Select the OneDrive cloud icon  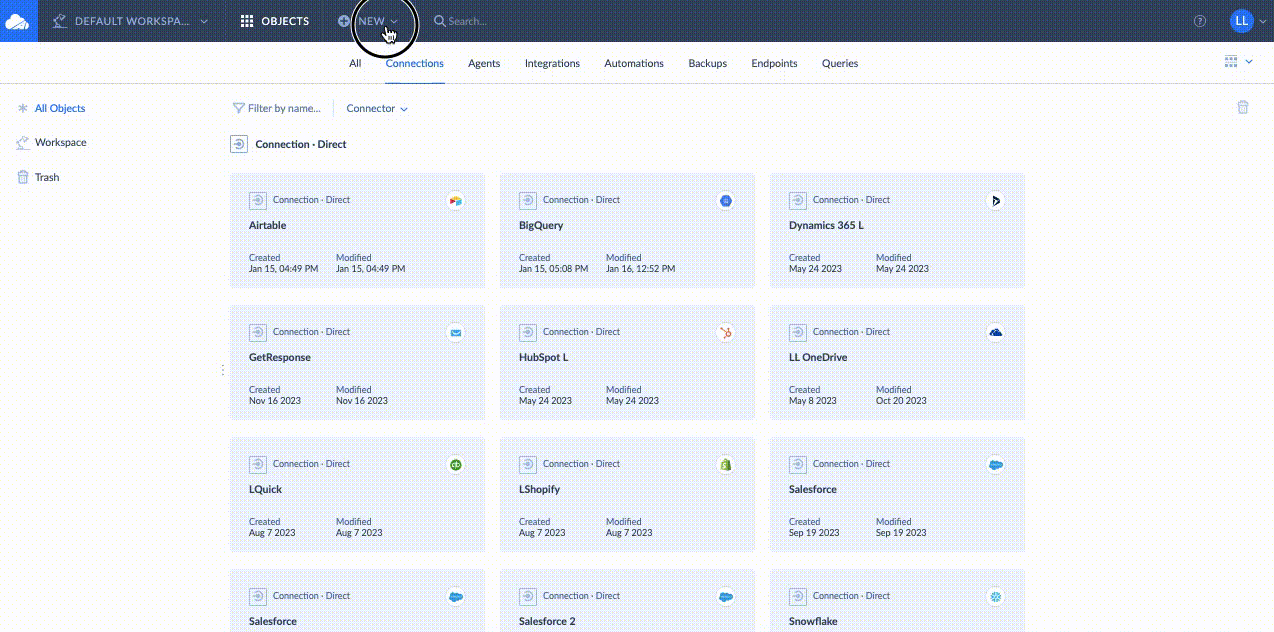[995, 332]
